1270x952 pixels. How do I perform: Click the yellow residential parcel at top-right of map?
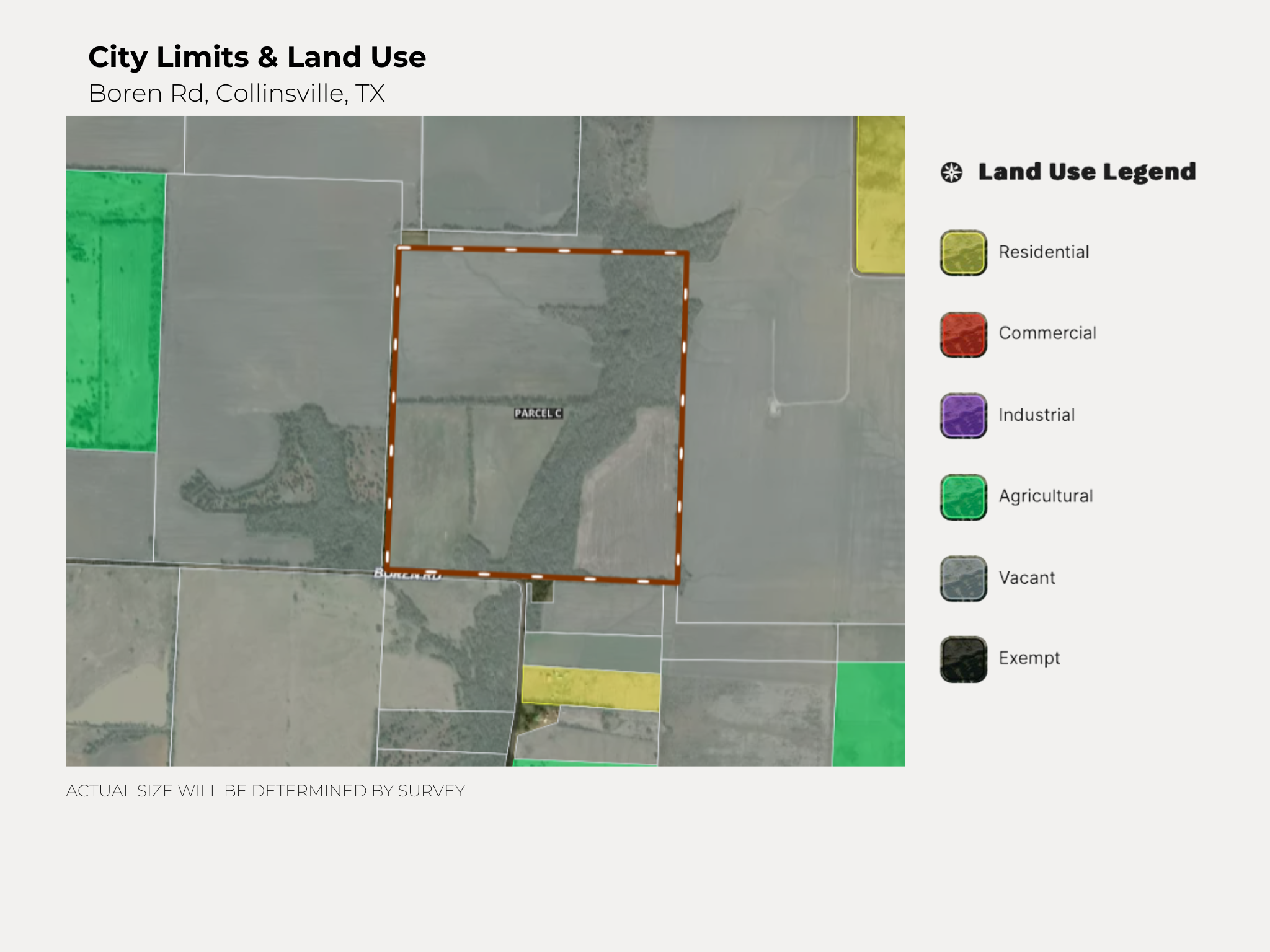pos(881,195)
